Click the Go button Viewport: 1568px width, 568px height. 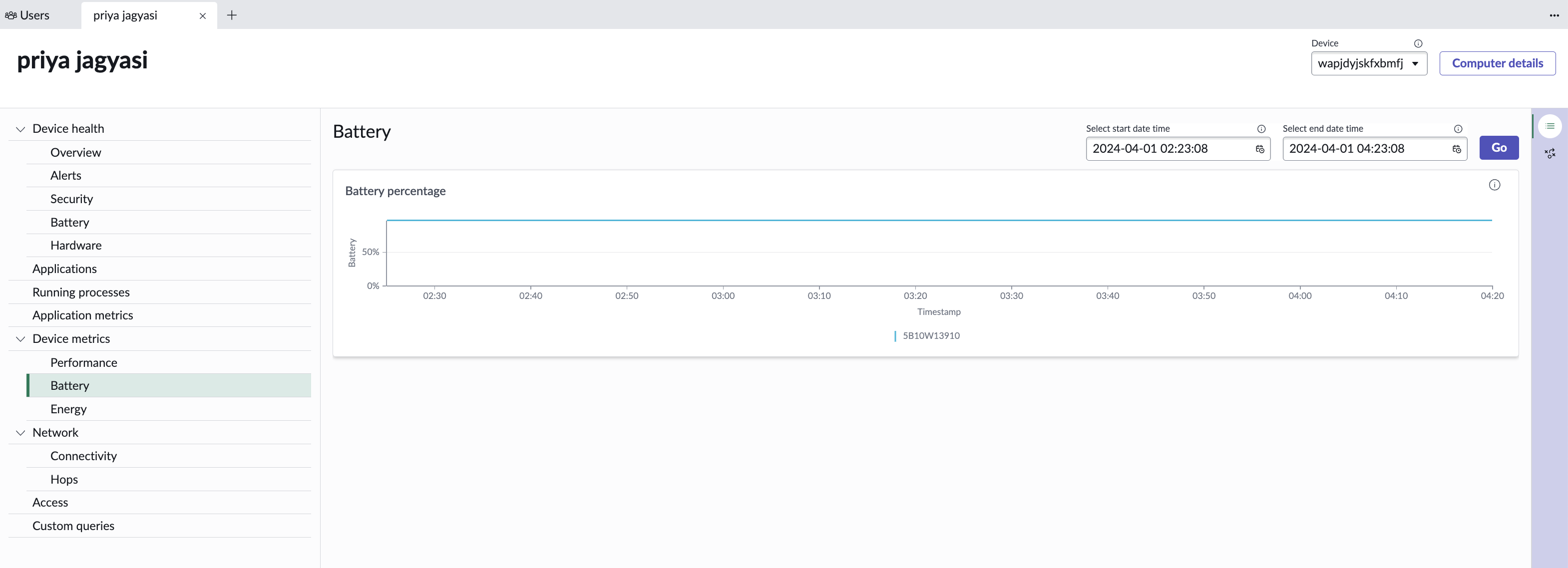click(1499, 148)
